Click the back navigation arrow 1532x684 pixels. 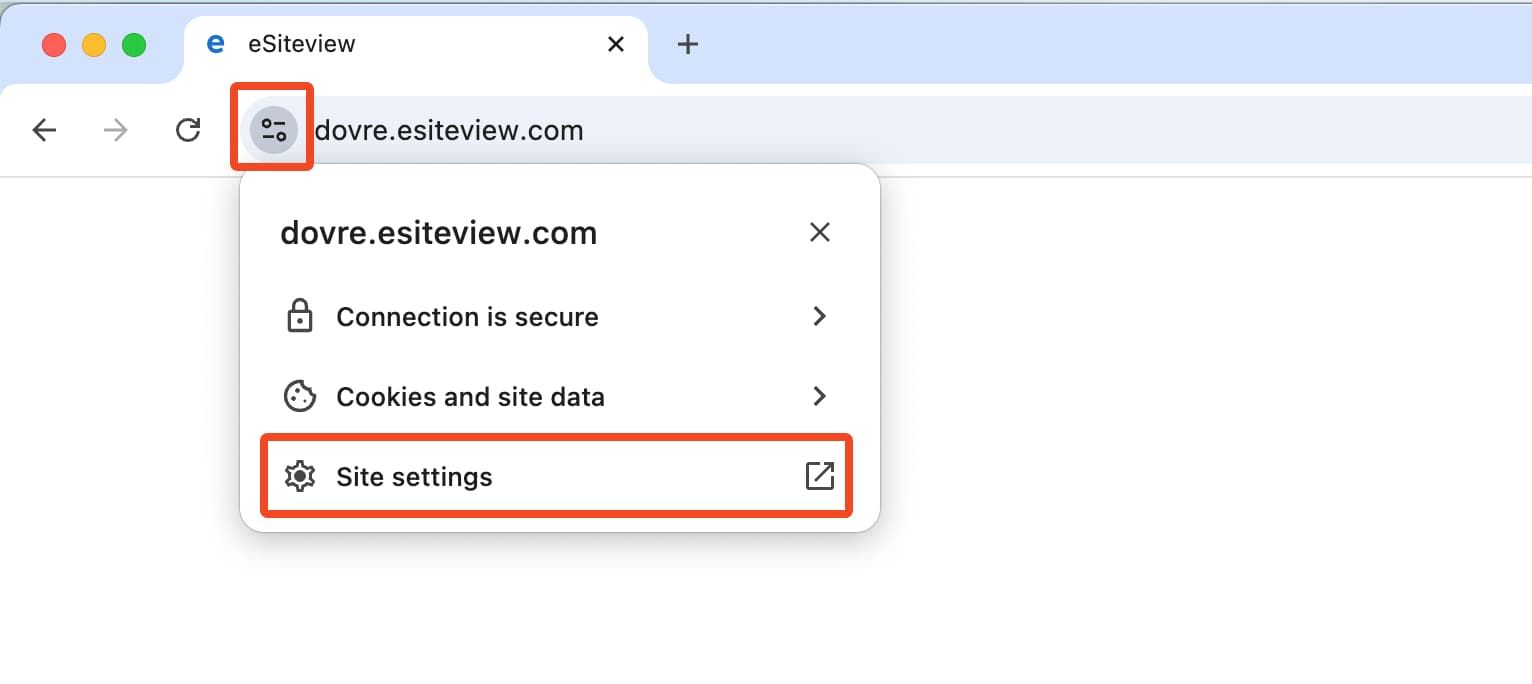point(44,129)
